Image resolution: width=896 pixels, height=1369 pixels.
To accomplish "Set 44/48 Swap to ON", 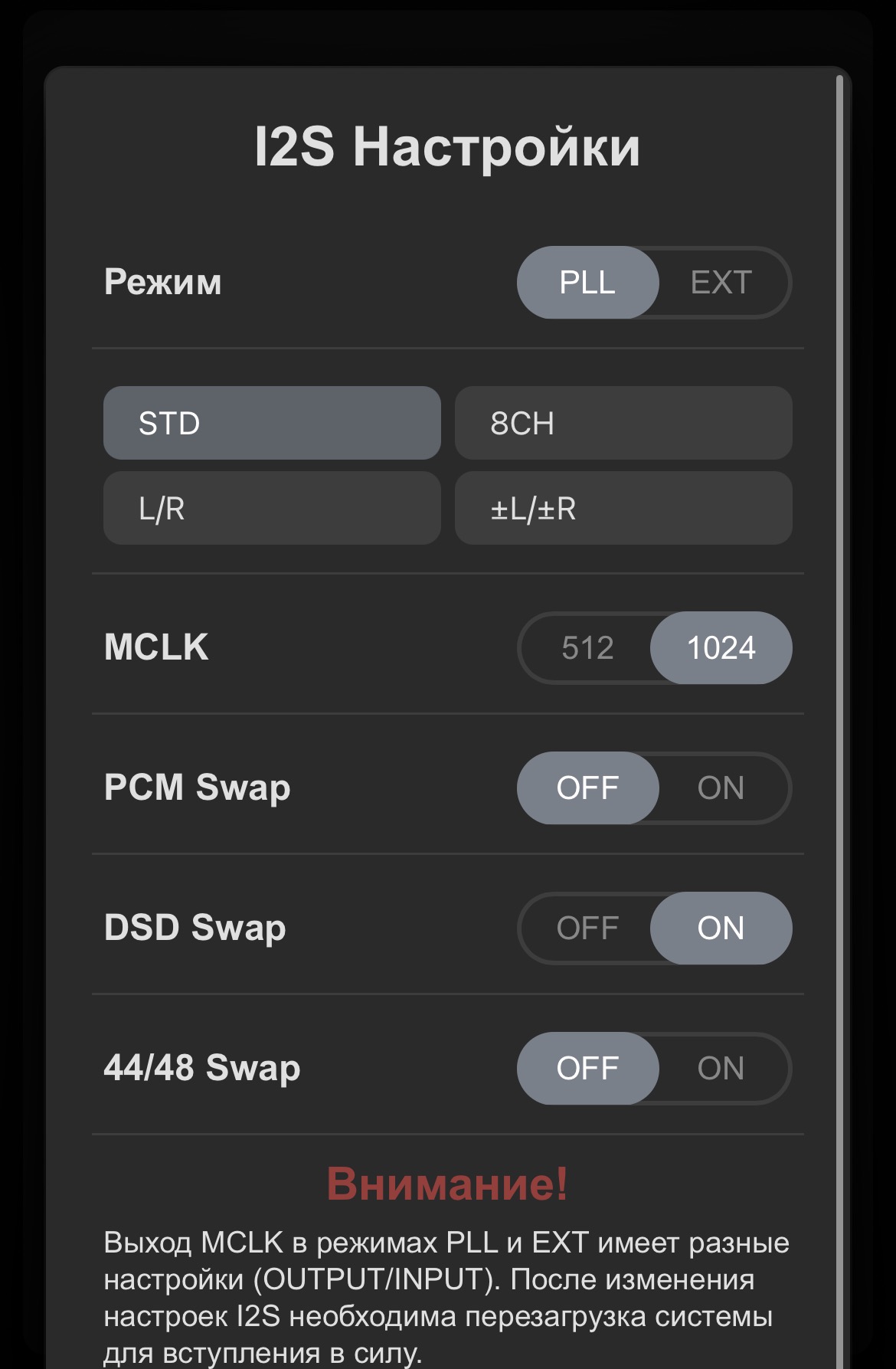I will coord(721,1069).
